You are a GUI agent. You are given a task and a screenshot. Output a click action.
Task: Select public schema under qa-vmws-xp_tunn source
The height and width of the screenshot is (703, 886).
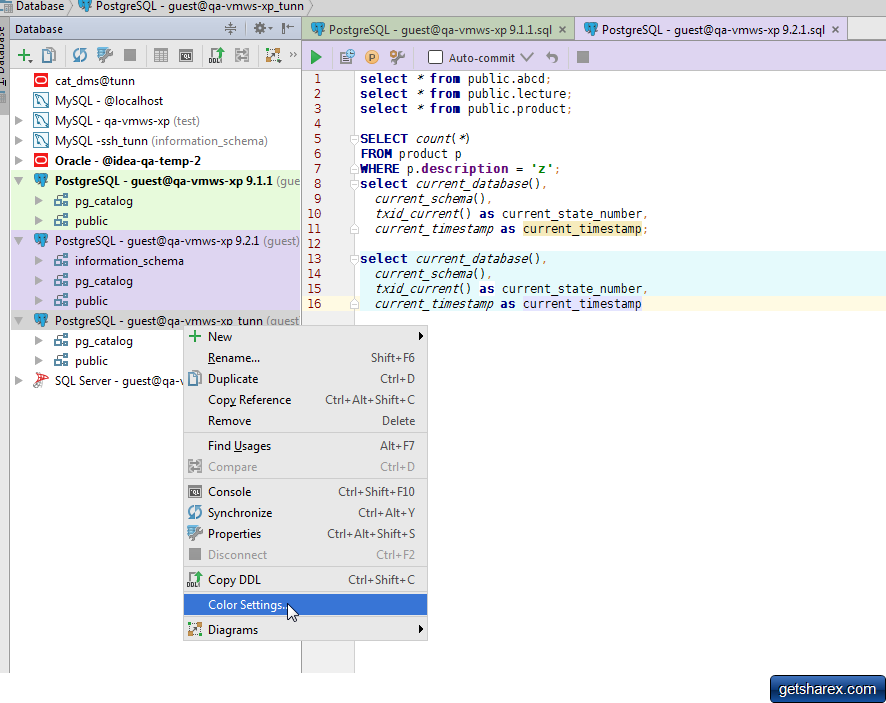[91, 361]
